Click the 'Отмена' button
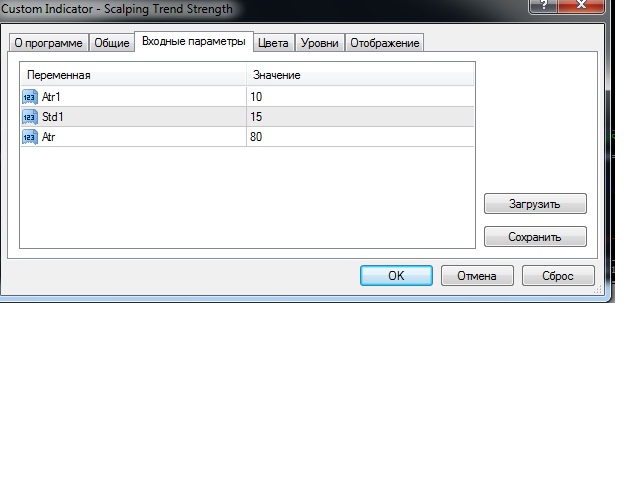Screen dimensions: 640x480 click(477, 276)
